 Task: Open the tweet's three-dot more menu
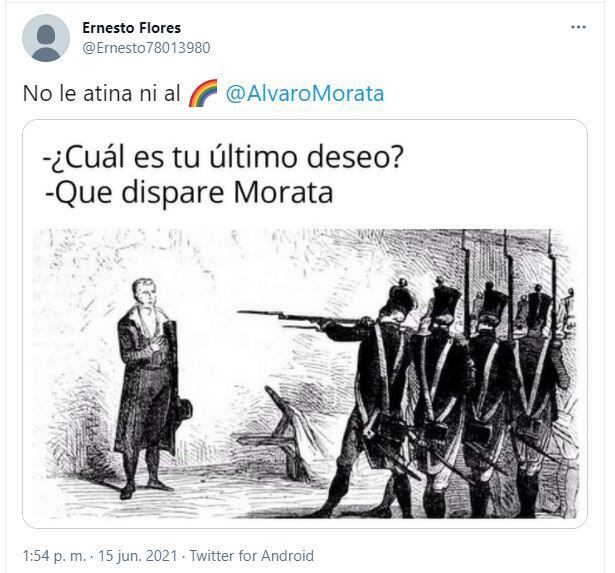click(x=578, y=27)
